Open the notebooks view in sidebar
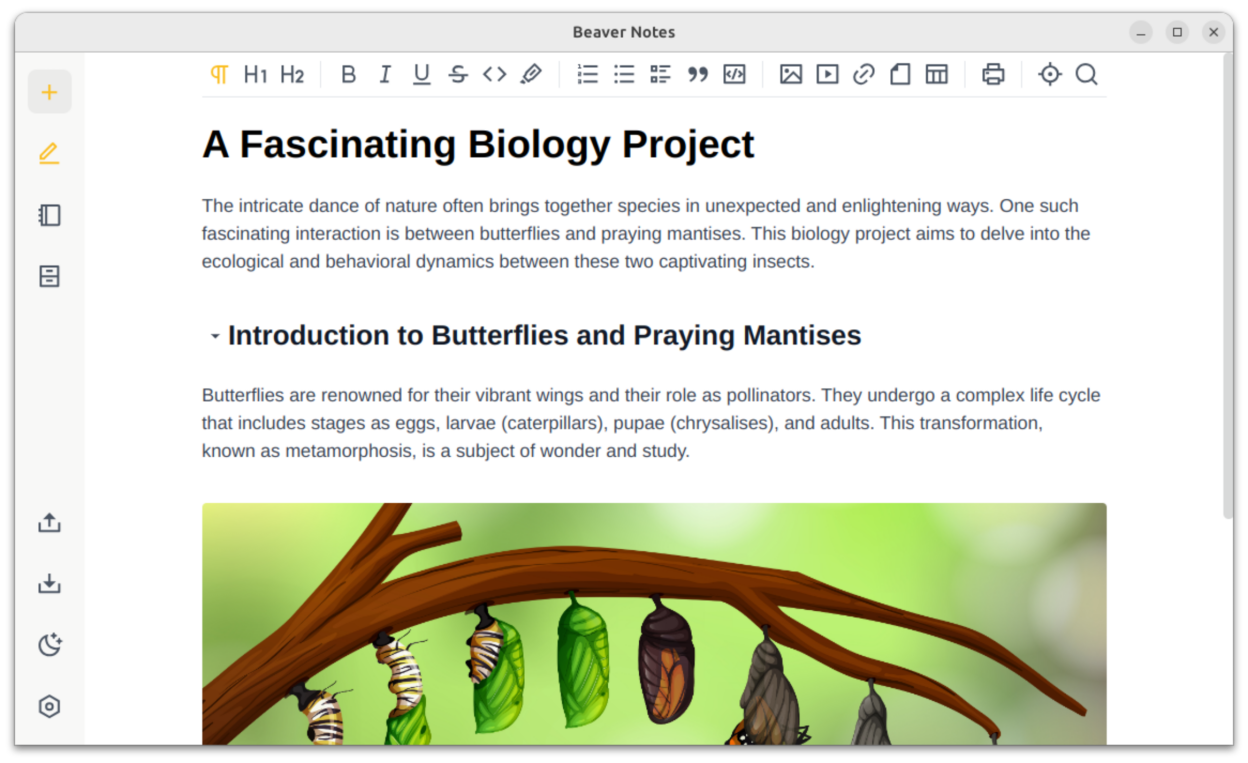This screenshot has width=1248, height=763. click(49, 215)
